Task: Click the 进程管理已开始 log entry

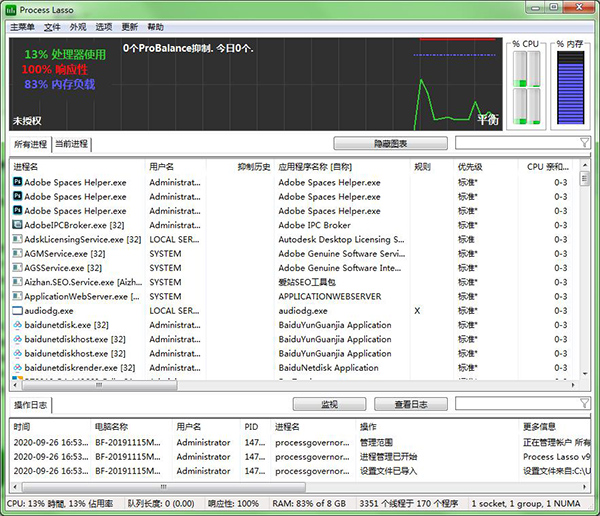Action: [x=388, y=456]
